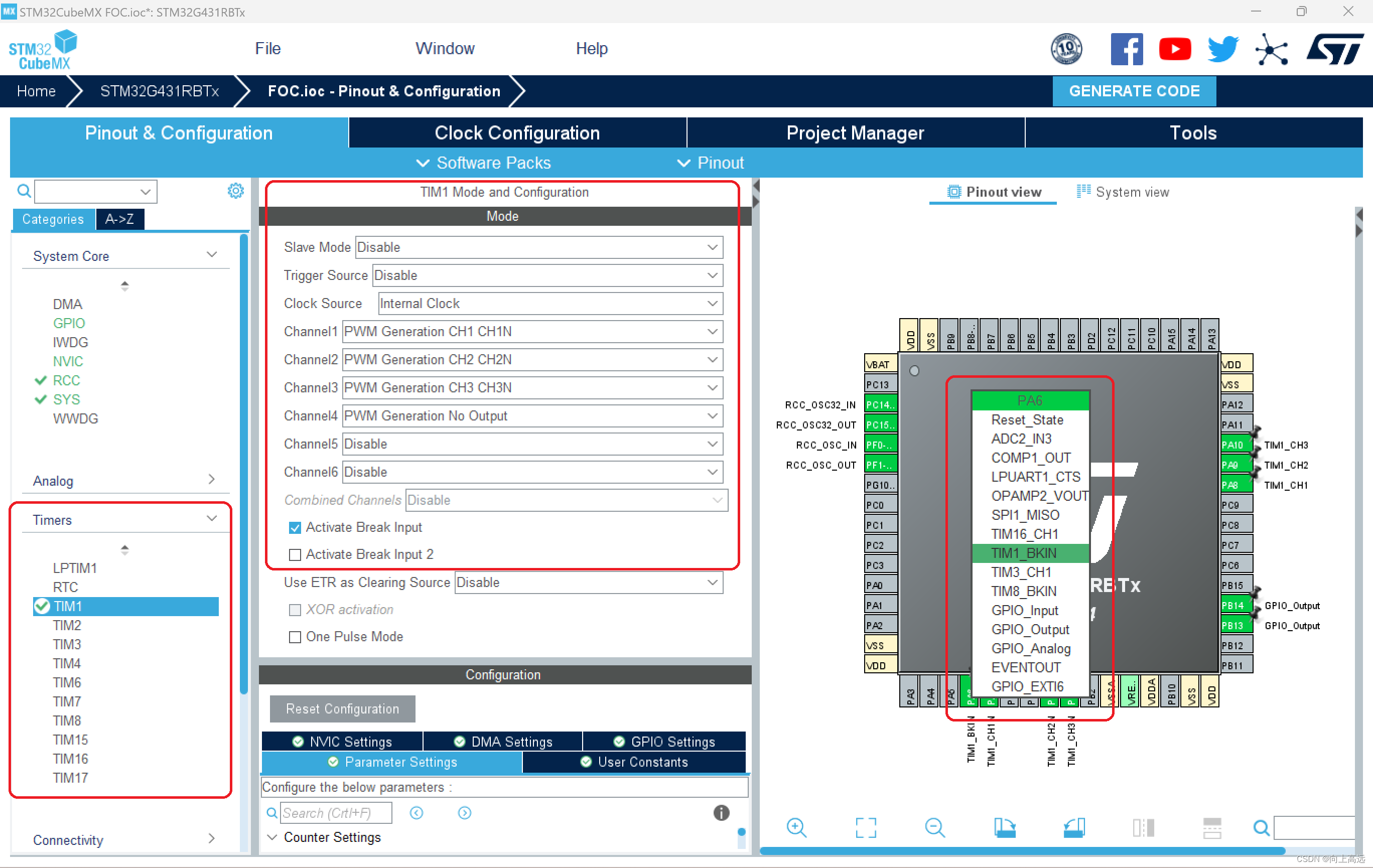Uncheck Activate Break Input checkbox
This screenshot has width=1373, height=868.
295,528
